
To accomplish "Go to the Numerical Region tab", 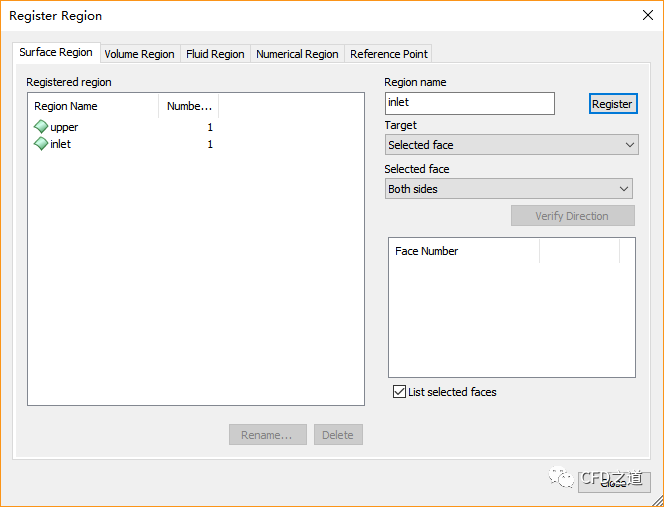I will pyautogui.click(x=297, y=54).
